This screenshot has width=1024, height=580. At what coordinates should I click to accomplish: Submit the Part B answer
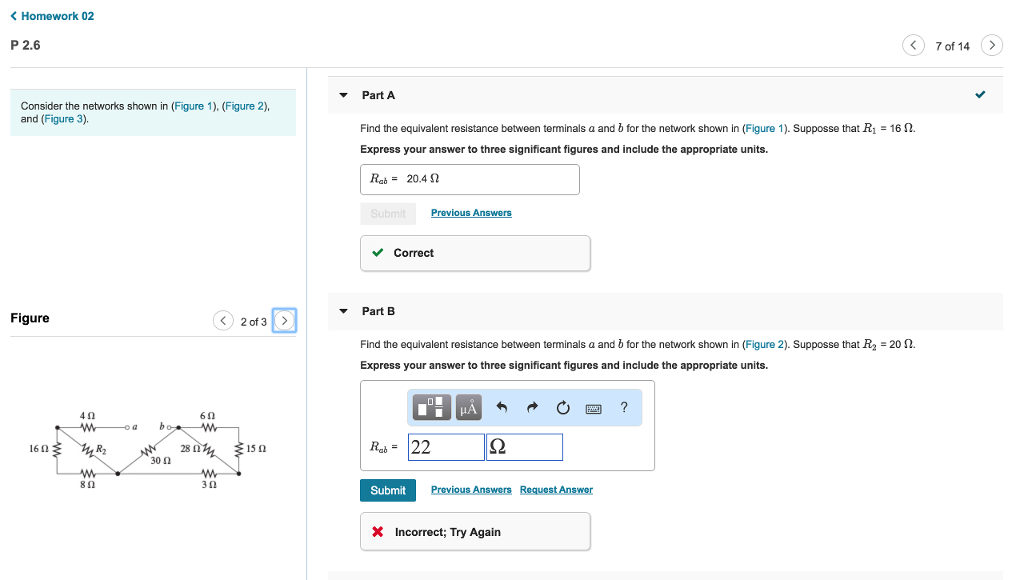pos(387,490)
